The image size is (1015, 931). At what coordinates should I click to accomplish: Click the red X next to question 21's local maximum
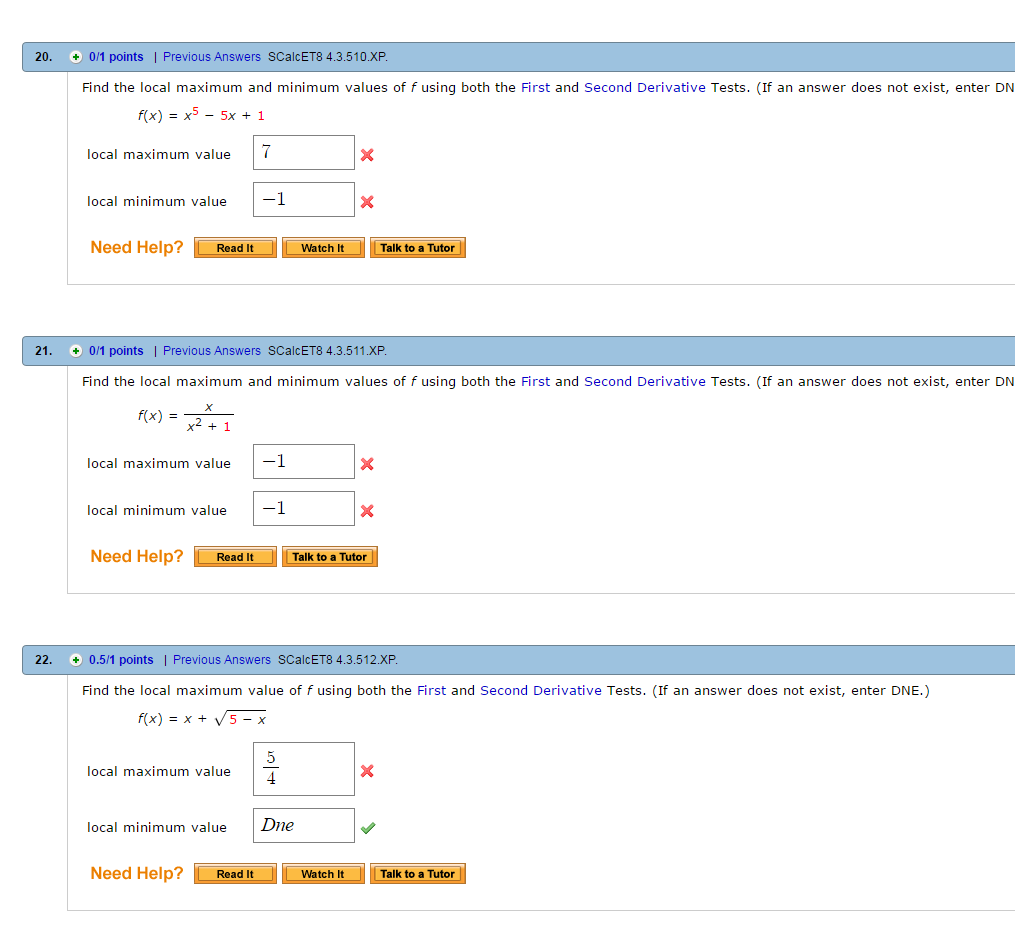coord(367,463)
